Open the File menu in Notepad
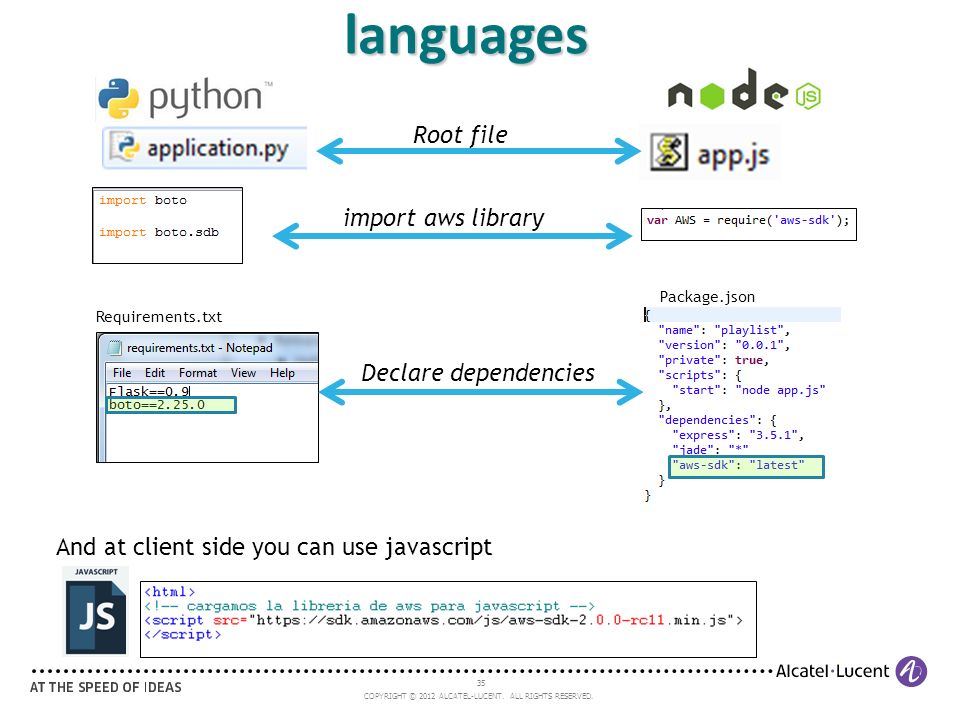Screen dimensions: 960x720 [122, 373]
